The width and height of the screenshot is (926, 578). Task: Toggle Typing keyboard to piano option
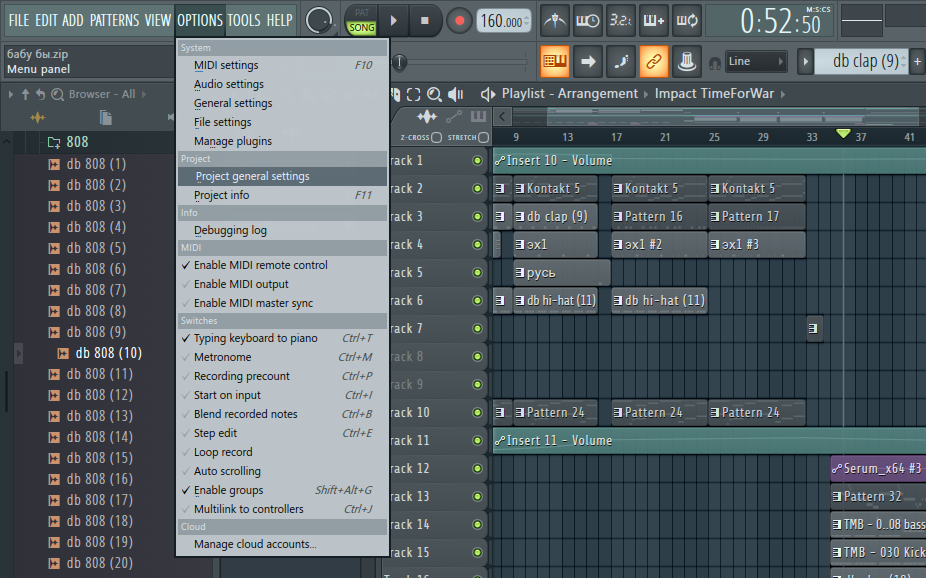[x=283, y=338]
